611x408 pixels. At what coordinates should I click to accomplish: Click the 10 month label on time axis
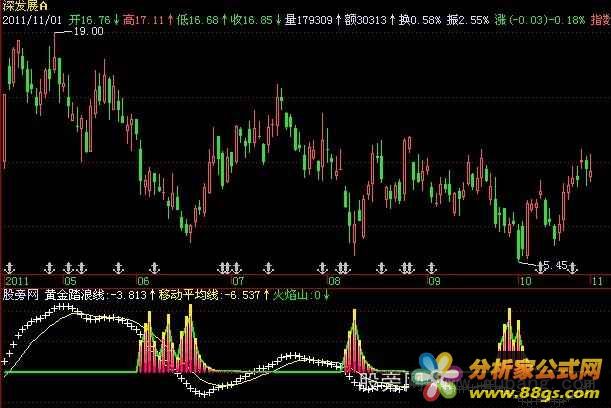tap(525, 281)
